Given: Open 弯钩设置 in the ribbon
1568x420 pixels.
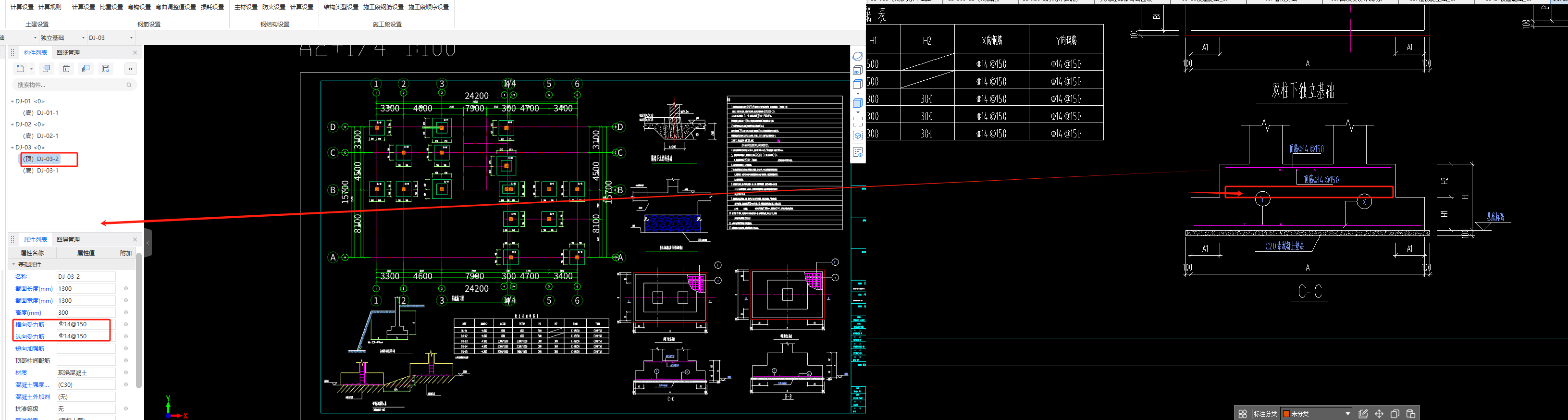Looking at the screenshot, I should click(x=139, y=7).
